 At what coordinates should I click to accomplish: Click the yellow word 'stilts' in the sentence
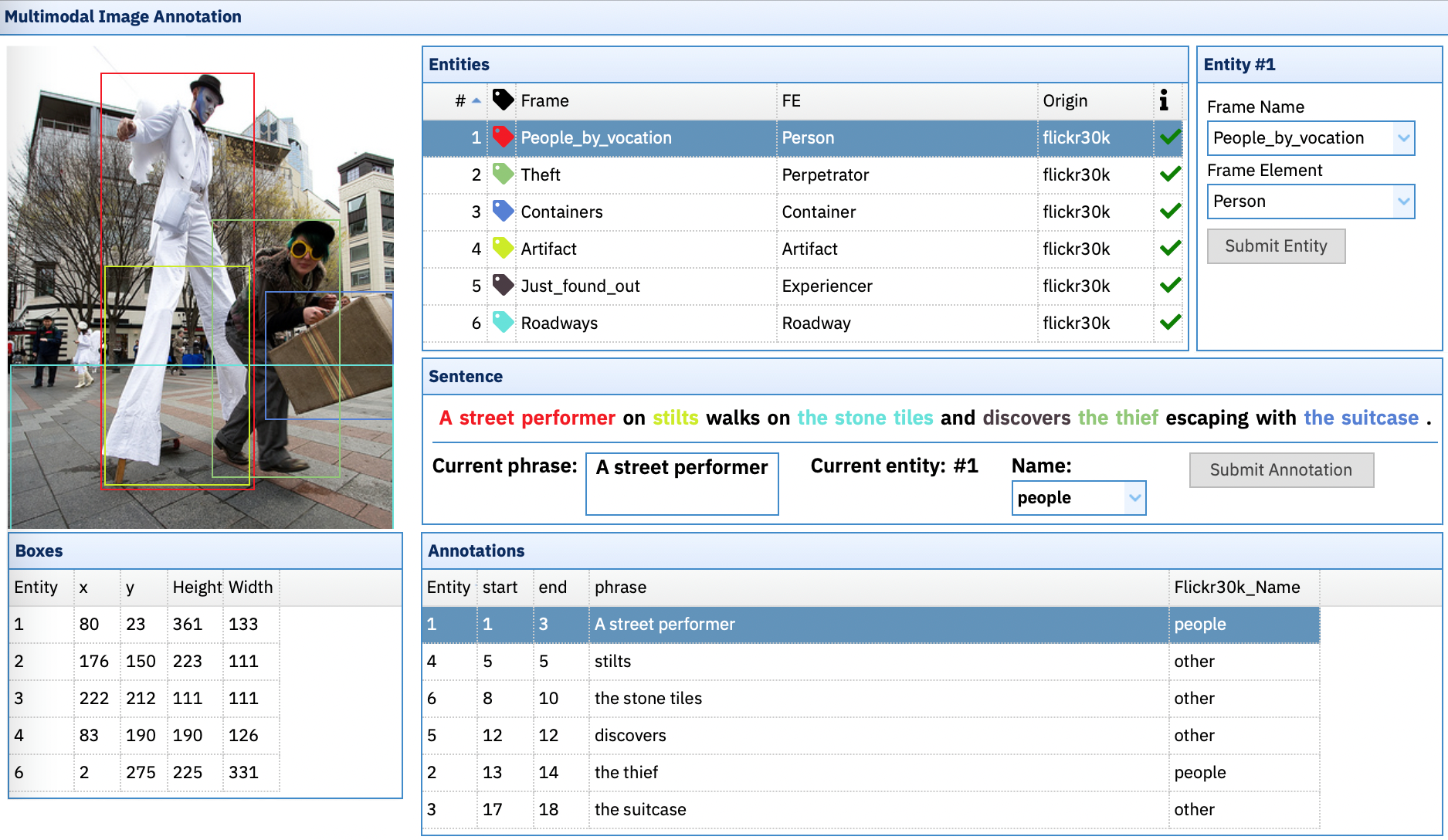(676, 418)
